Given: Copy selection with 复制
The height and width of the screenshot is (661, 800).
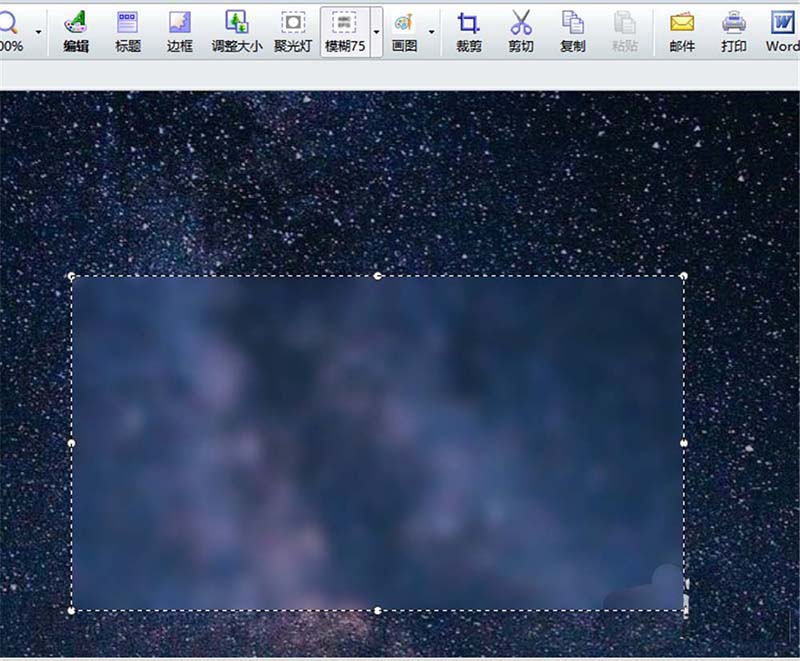Looking at the screenshot, I should pyautogui.click(x=572, y=32).
